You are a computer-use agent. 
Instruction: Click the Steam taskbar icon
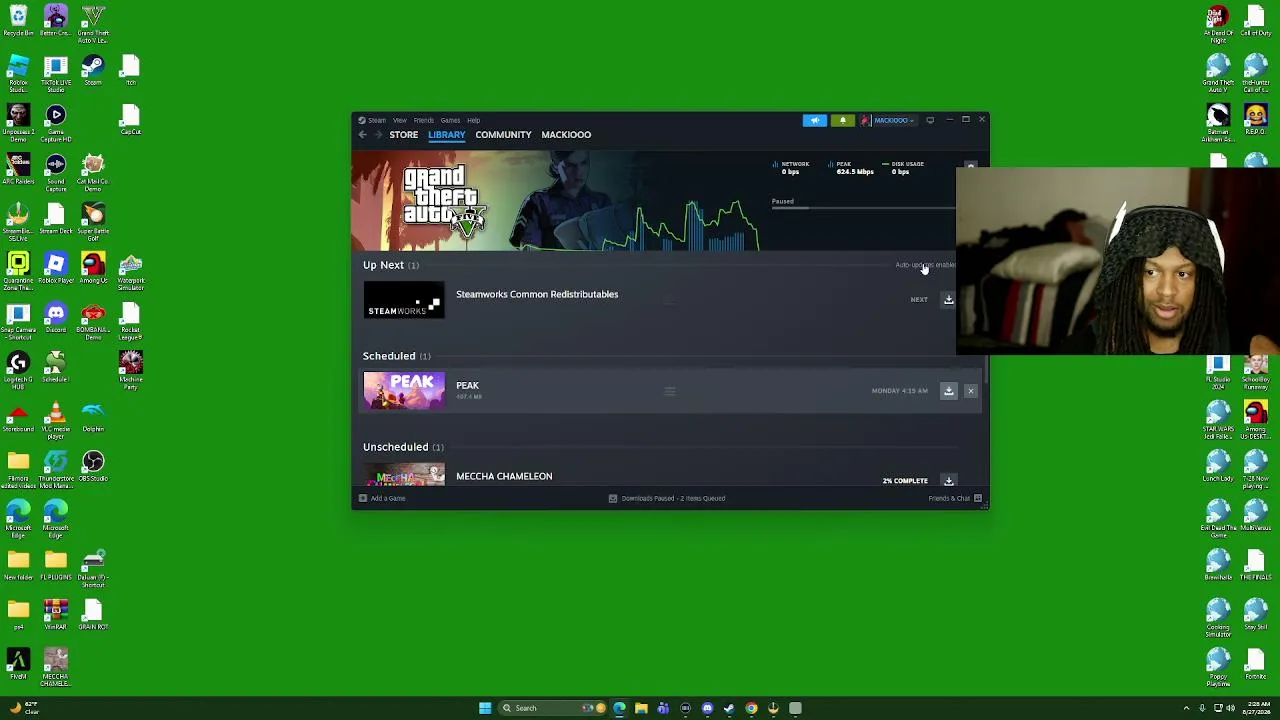pos(729,708)
